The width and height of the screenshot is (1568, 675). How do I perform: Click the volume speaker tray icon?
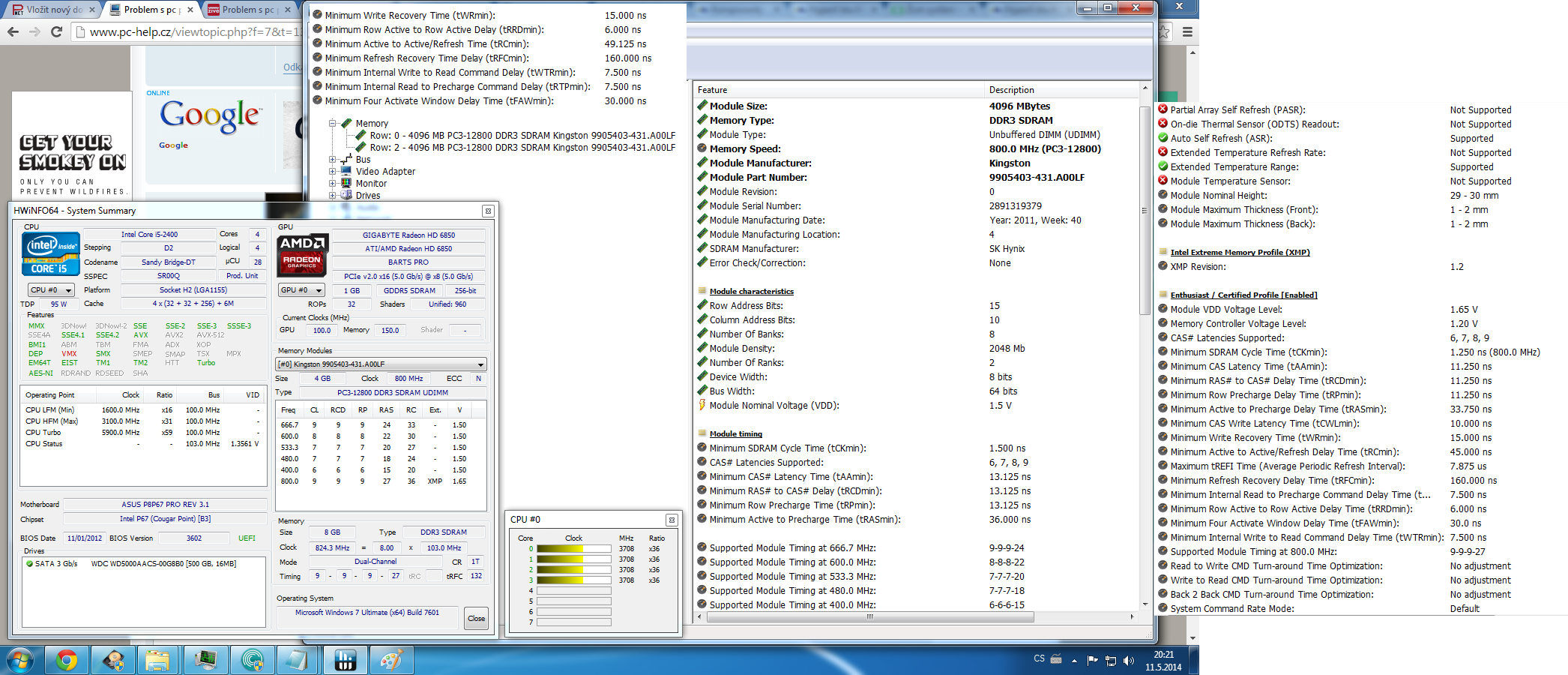(1129, 661)
